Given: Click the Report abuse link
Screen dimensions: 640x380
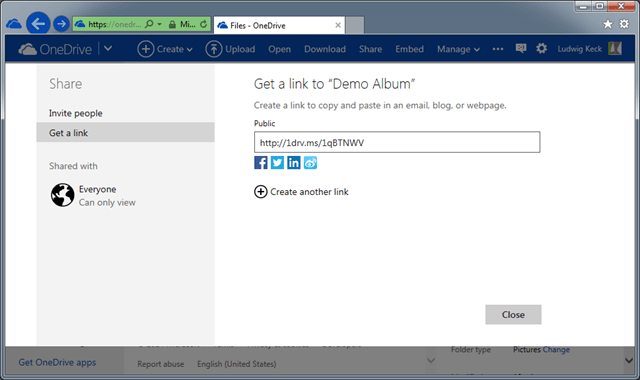Looking at the screenshot, I should click(160, 364).
